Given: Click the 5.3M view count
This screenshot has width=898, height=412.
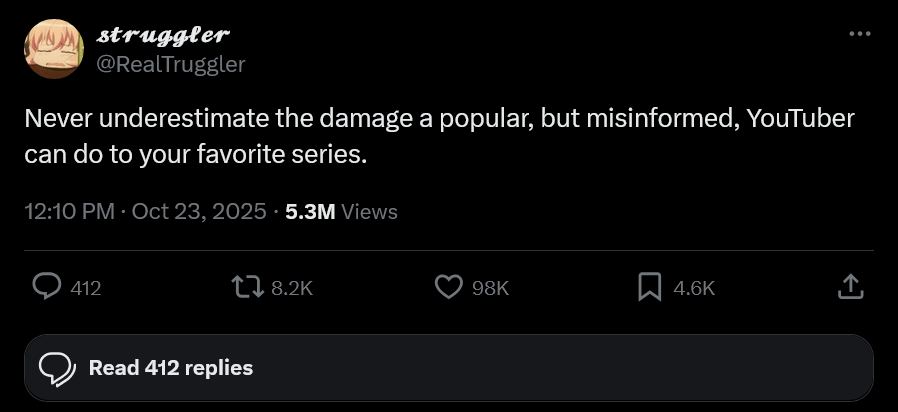Looking at the screenshot, I should (x=310, y=212).
